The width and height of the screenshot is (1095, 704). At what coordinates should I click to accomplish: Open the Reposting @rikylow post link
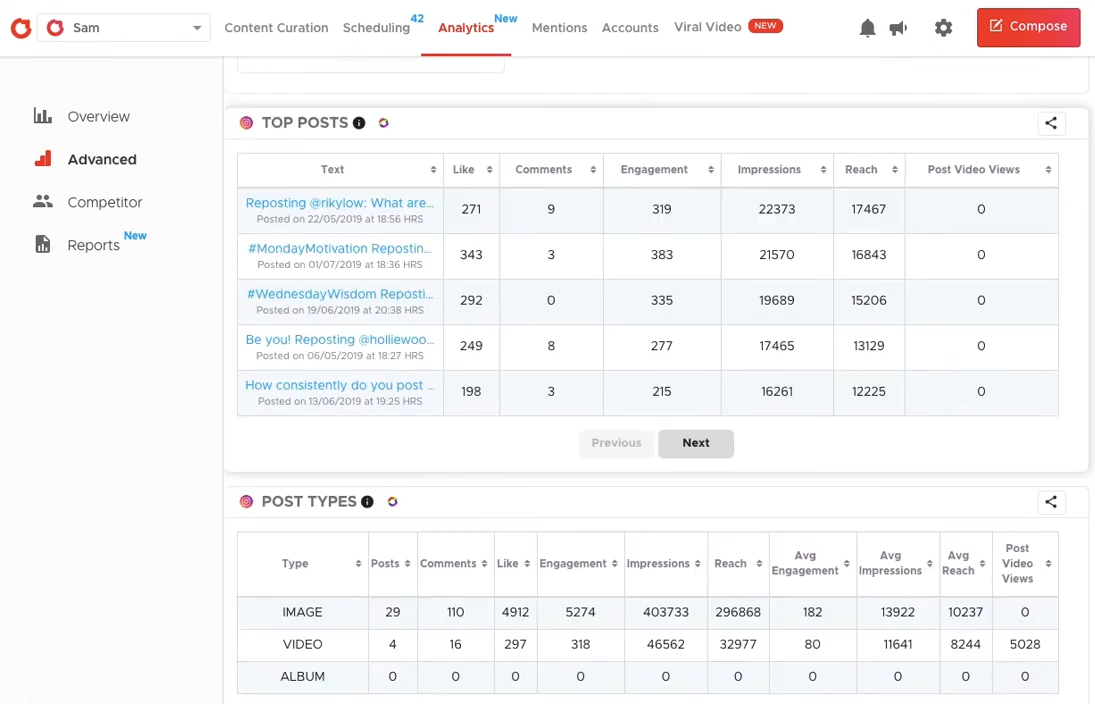pyautogui.click(x=339, y=202)
